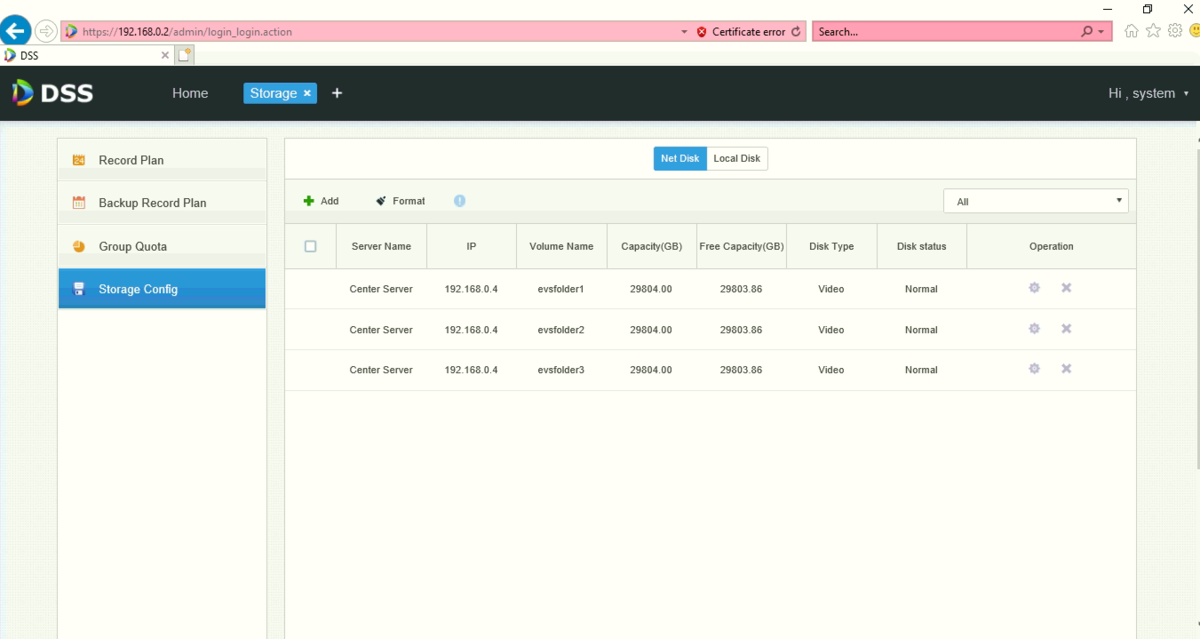
Task: Open browser home icon
Action: point(1131,31)
